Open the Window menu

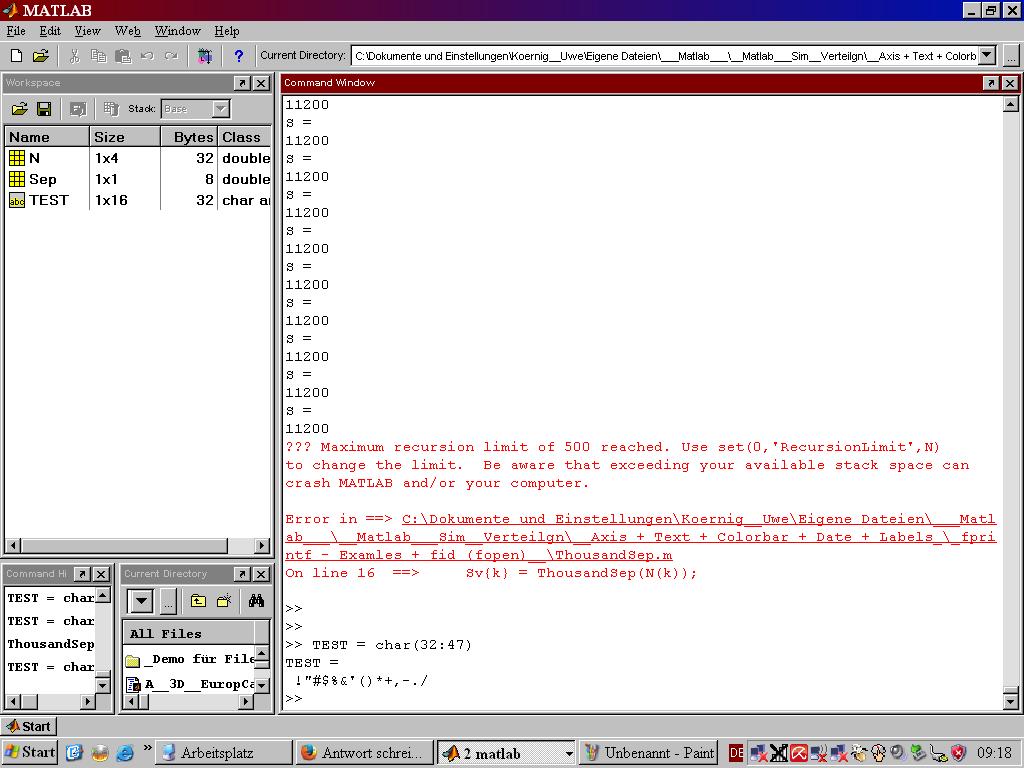pyautogui.click(x=177, y=31)
